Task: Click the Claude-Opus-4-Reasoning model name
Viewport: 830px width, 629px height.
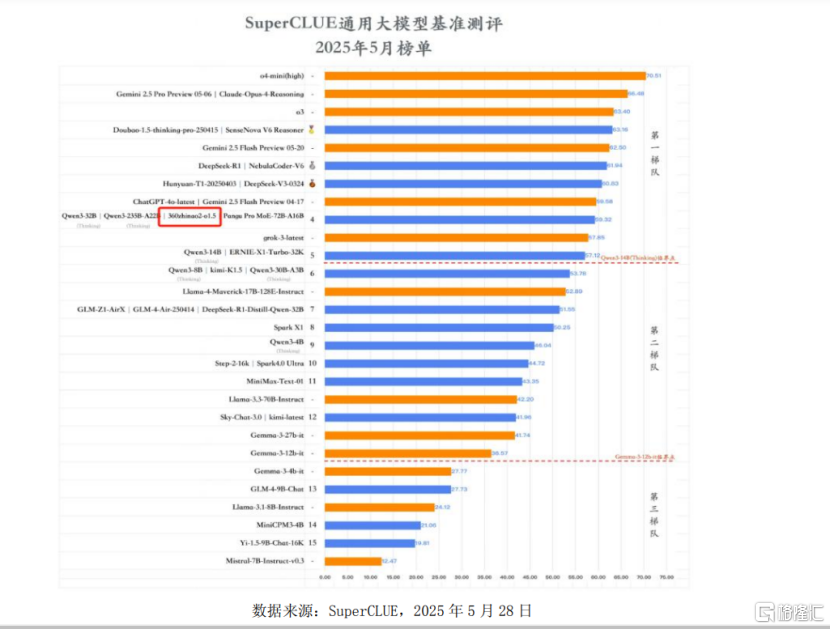Action: click(262, 93)
